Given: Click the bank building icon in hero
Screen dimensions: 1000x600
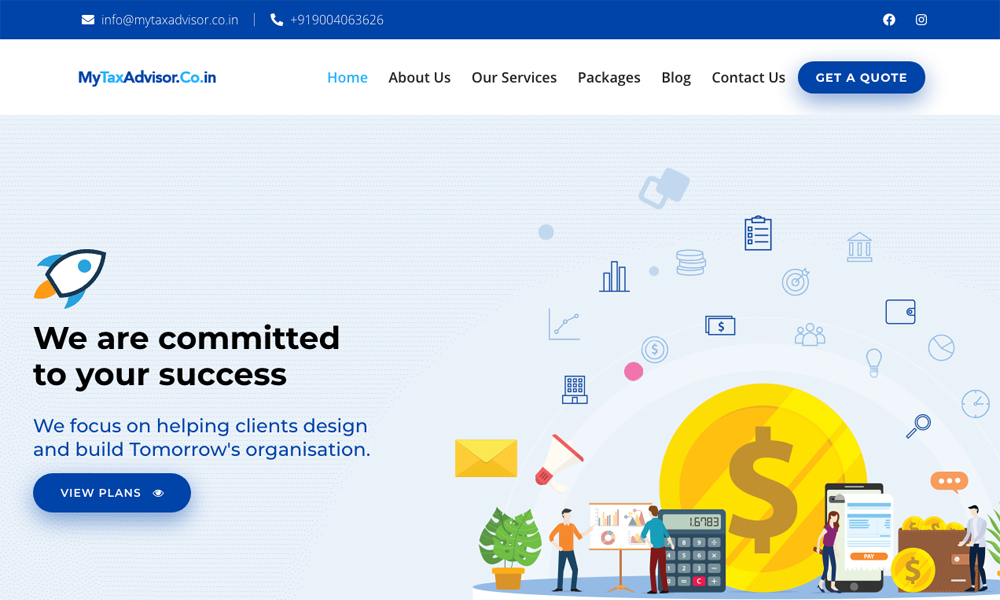Looking at the screenshot, I should click(x=859, y=247).
